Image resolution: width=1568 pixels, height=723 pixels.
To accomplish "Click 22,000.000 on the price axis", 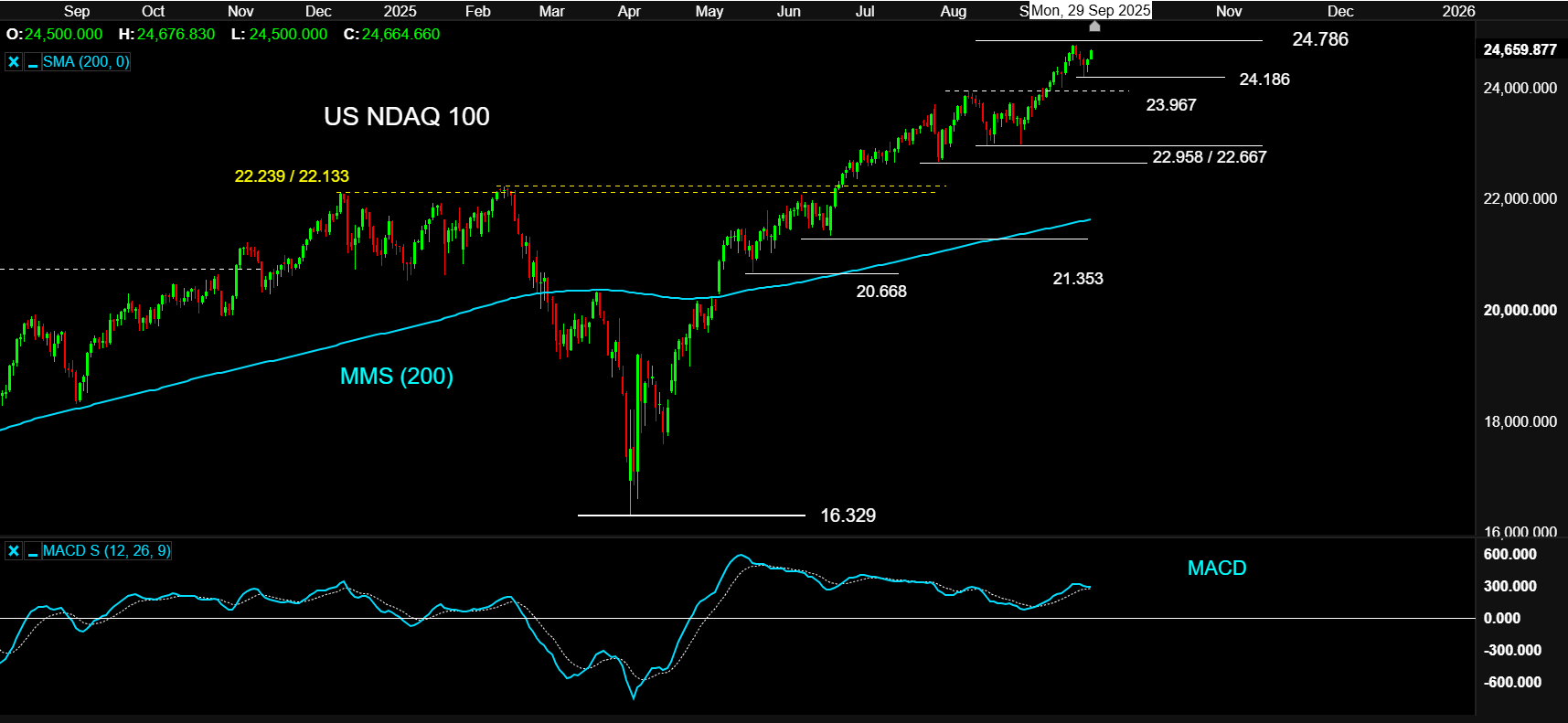I will click(x=1520, y=198).
